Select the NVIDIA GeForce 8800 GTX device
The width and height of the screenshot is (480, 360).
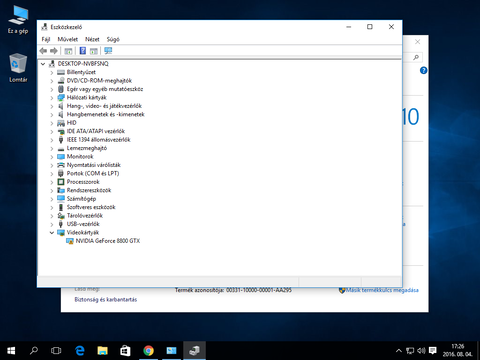108,241
